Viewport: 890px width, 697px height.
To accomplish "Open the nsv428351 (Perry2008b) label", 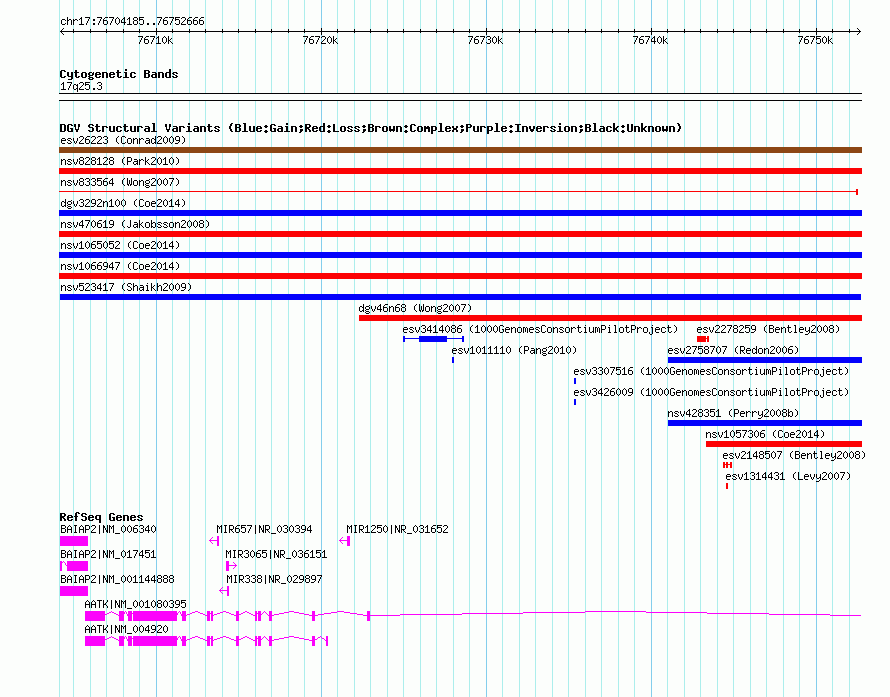I will click(733, 413).
